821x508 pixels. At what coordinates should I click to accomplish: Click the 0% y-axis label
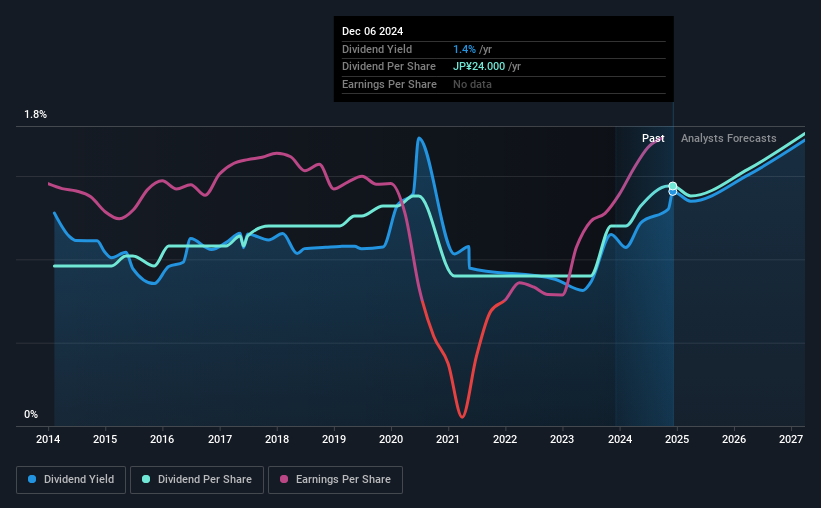(x=31, y=414)
